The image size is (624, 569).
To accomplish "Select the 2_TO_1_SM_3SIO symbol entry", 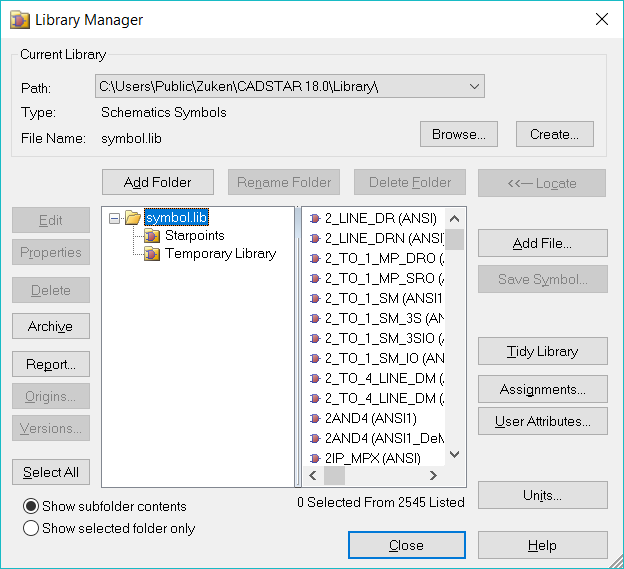I will coord(384,338).
